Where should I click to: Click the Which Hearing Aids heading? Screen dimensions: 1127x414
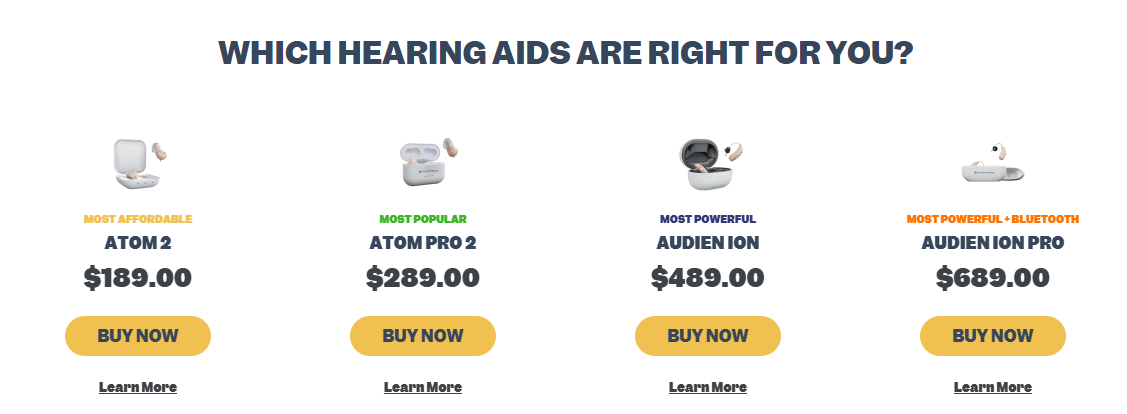(x=565, y=52)
